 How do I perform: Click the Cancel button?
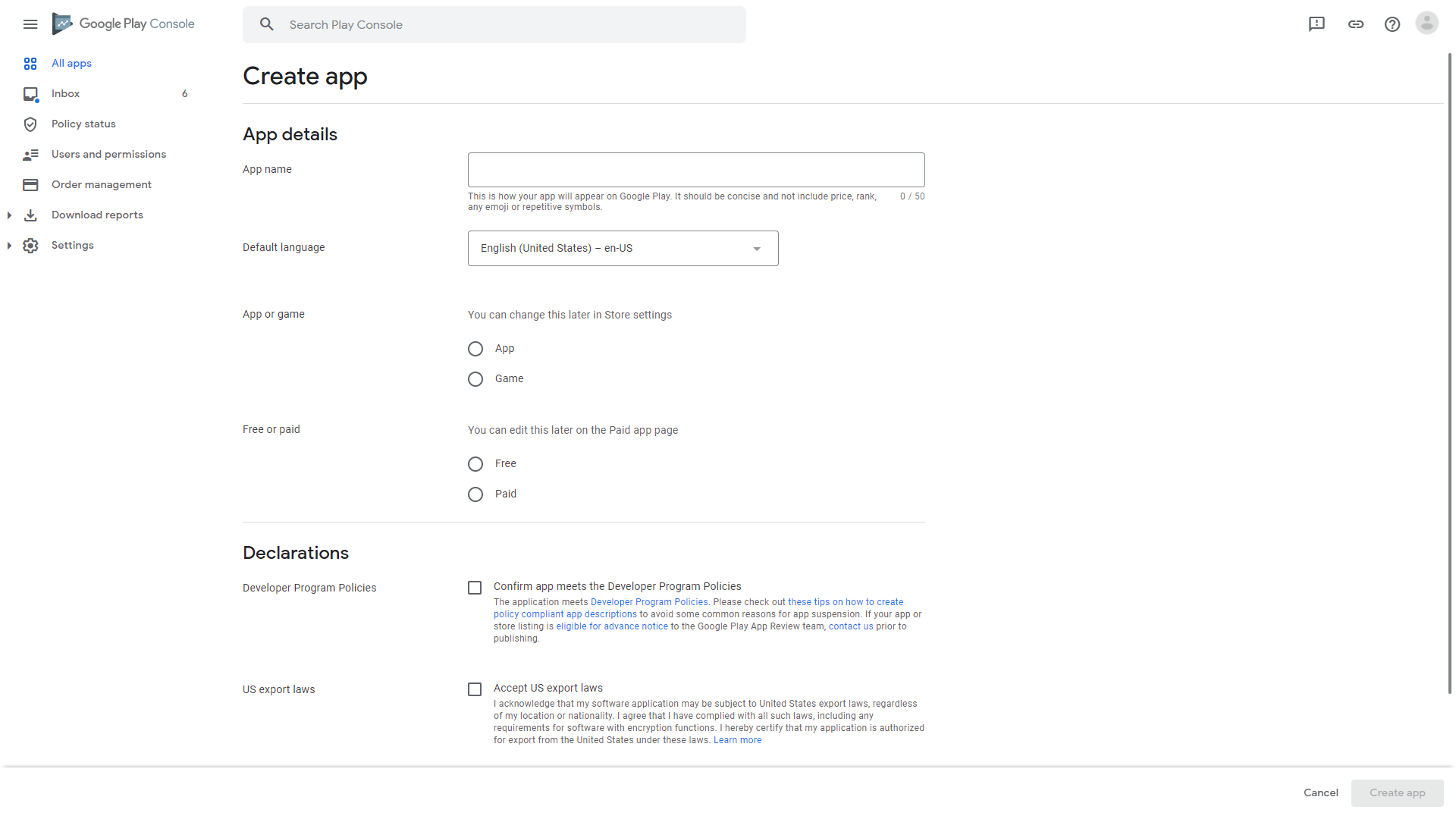point(1320,792)
